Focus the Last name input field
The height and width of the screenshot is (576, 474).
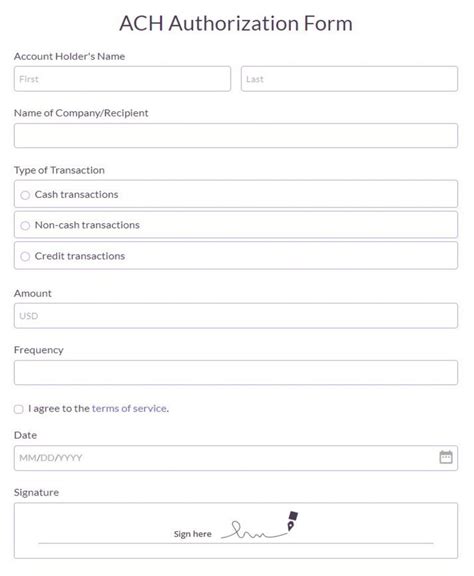click(x=349, y=79)
